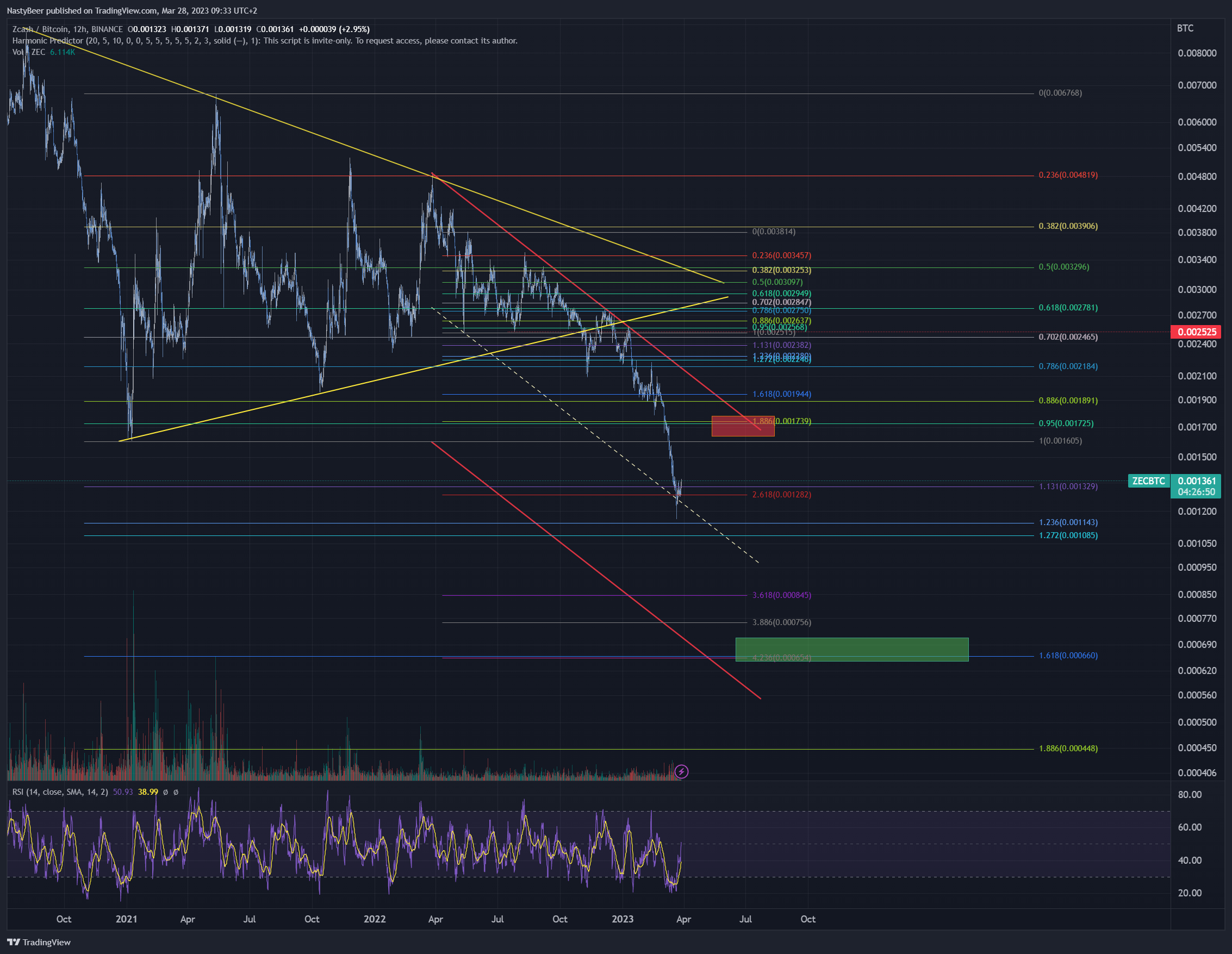Click the 0.008000 price axis label
Image resolution: width=1232 pixels, height=954 pixels.
coord(1197,54)
